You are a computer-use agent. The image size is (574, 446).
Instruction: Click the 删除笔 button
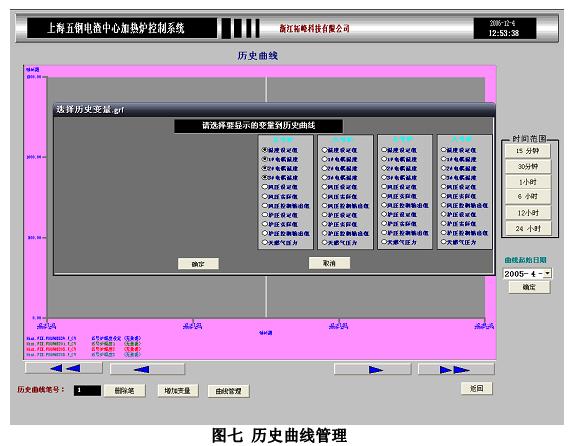tap(124, 391)
